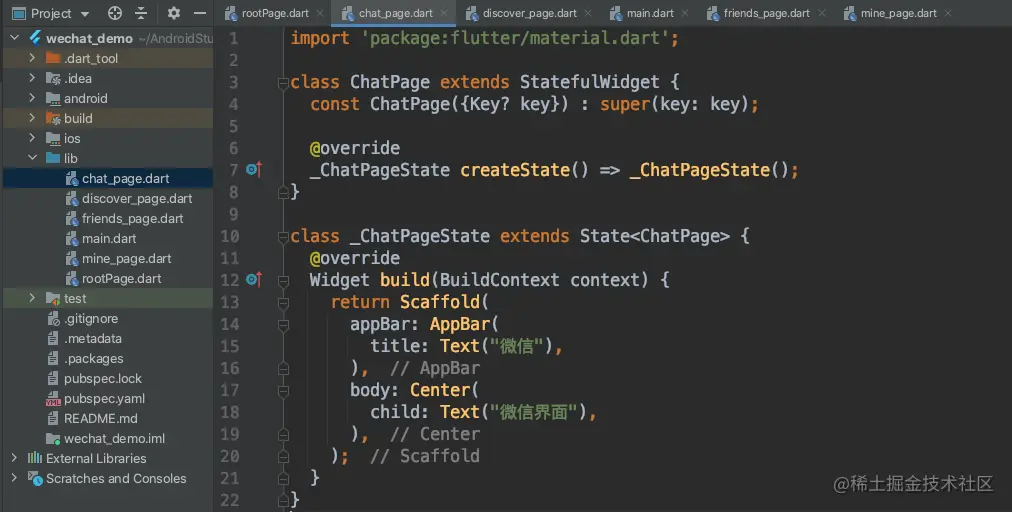
Task: Collapse the lib folder
Action: (32, 158)
